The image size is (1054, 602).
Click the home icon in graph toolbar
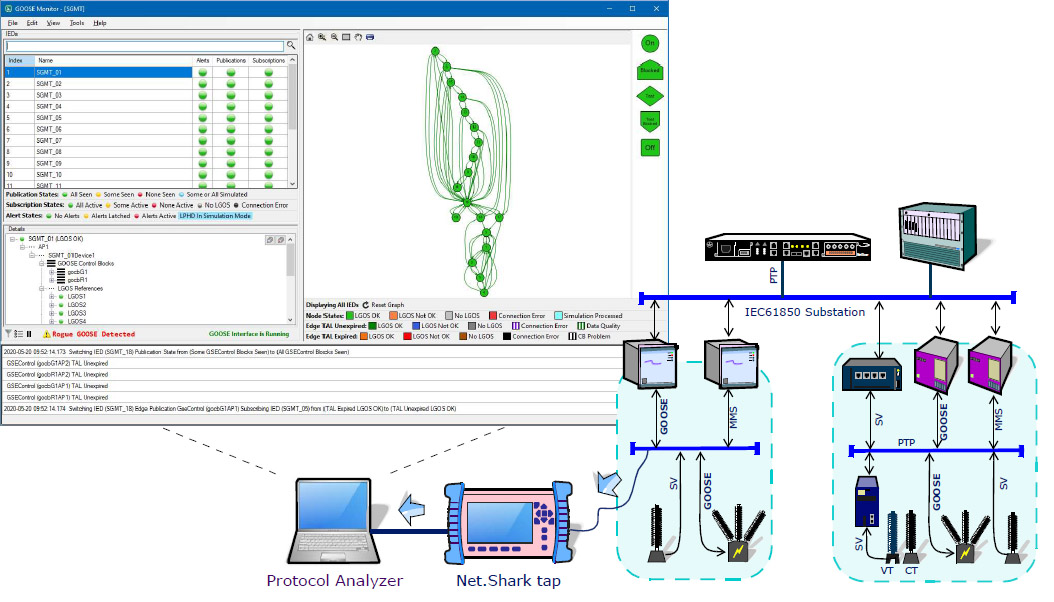[310, 37]
